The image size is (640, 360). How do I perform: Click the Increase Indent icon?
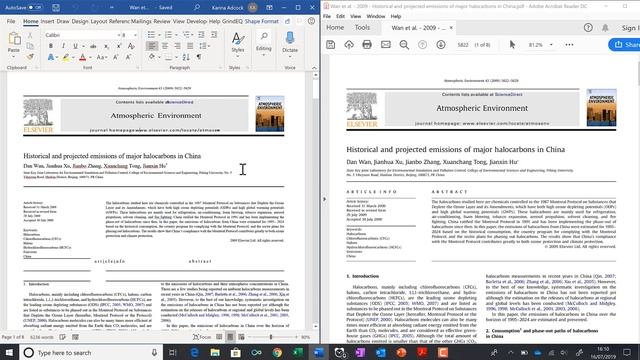[x=213, y=35]
